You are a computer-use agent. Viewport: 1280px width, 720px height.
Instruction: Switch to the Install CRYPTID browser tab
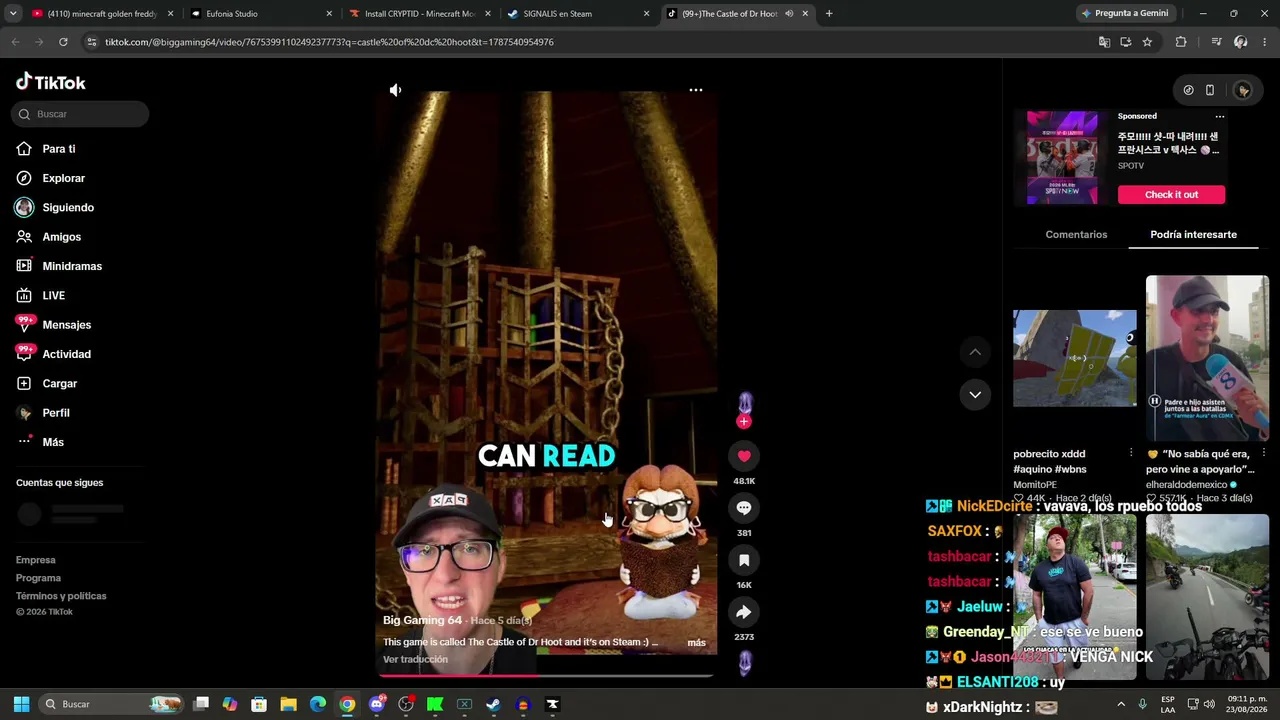click(x=418, y=14)
